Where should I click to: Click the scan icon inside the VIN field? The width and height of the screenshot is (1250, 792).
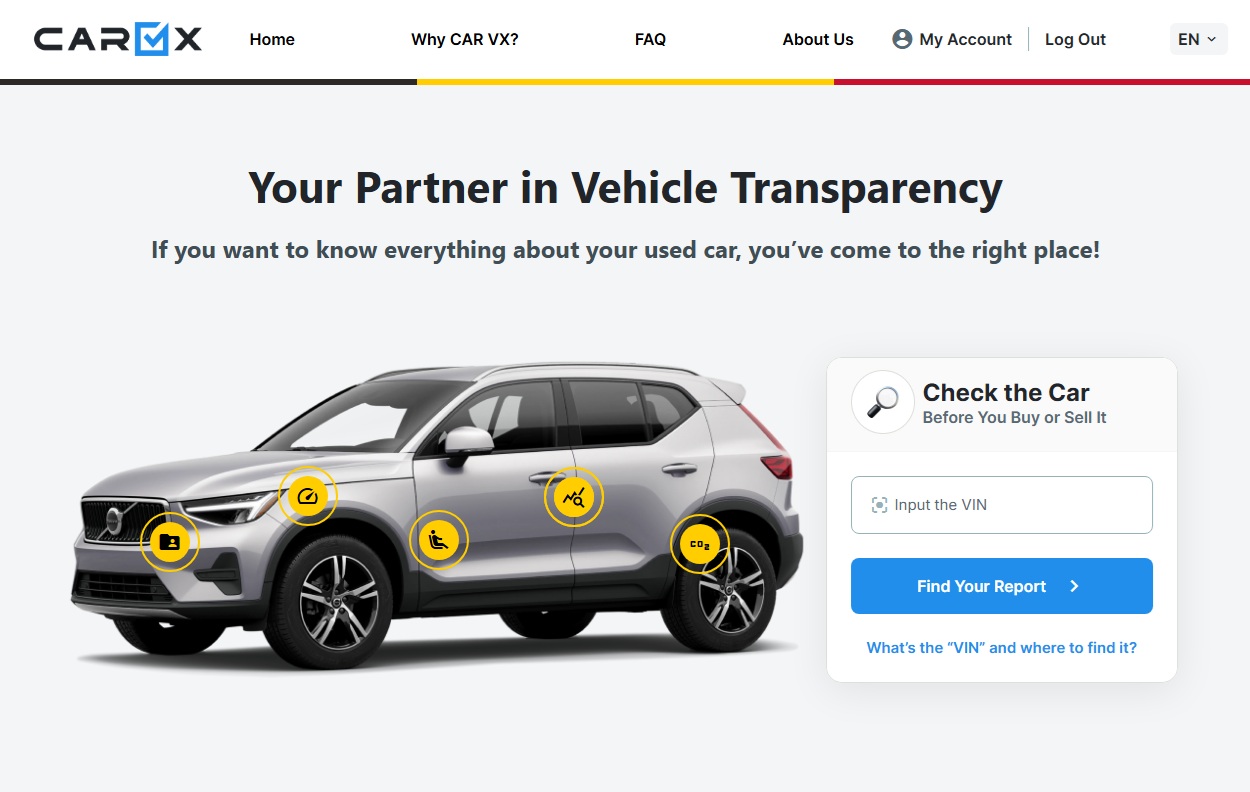(879, 505)
